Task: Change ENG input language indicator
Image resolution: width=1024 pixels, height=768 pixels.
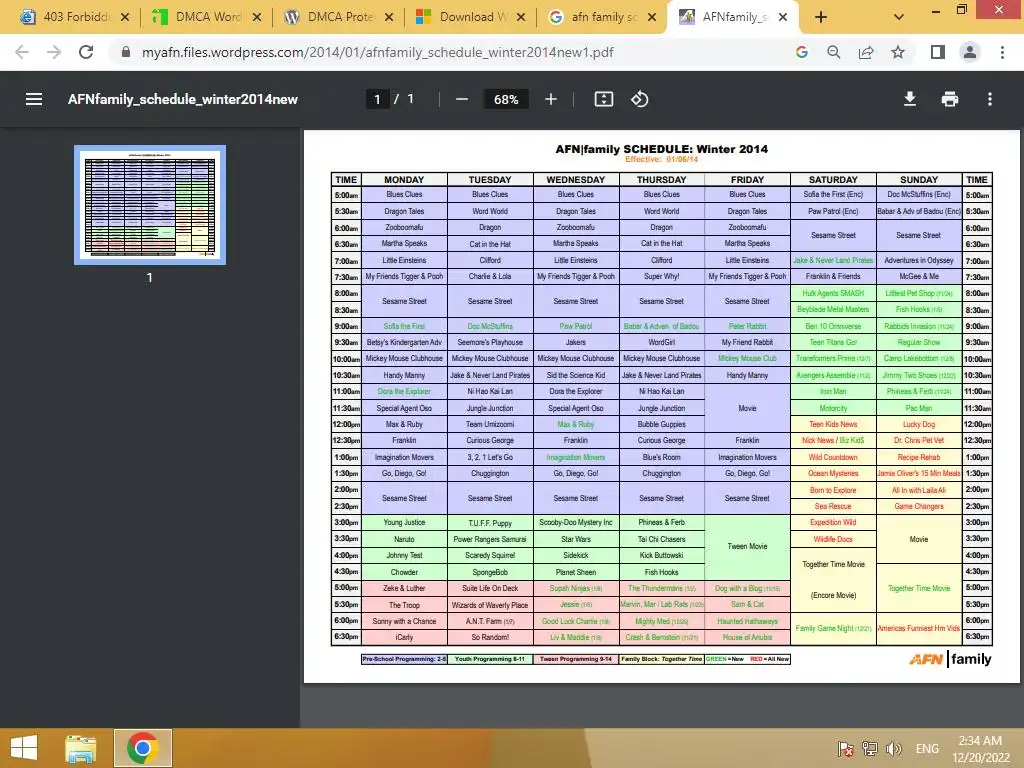Action: (927, 748)
